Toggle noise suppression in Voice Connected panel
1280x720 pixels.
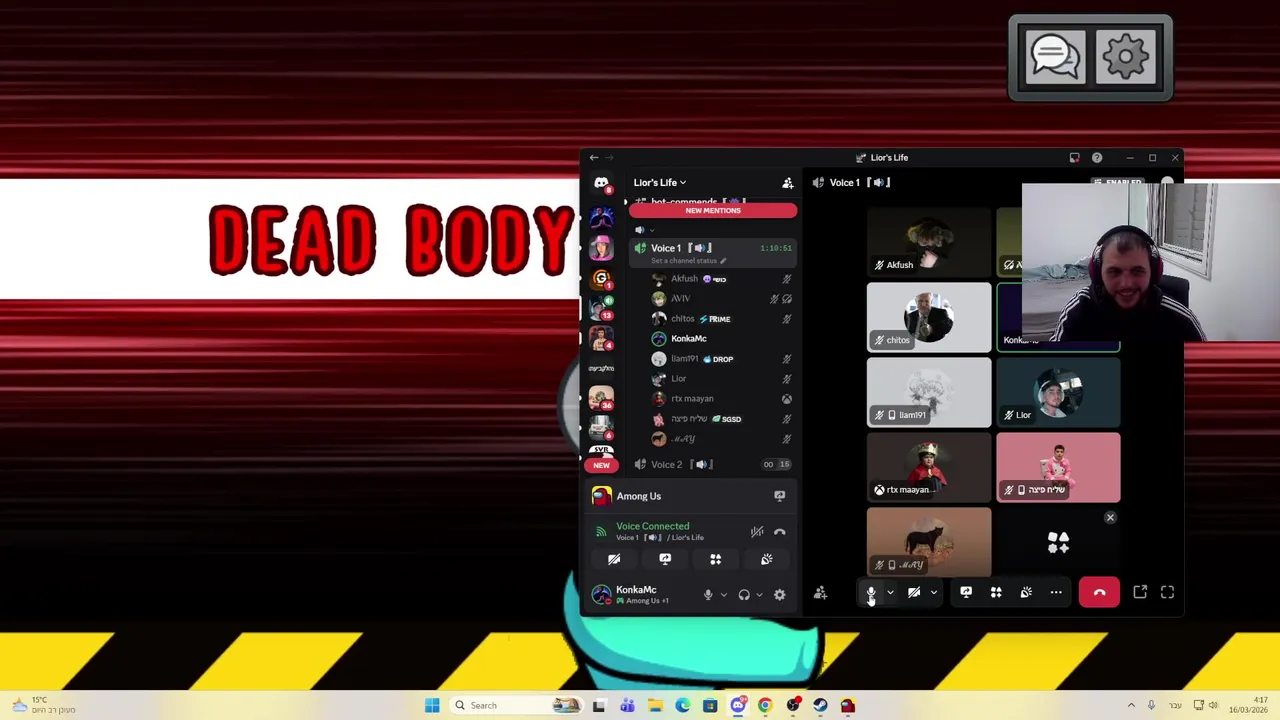coord(757,532)
